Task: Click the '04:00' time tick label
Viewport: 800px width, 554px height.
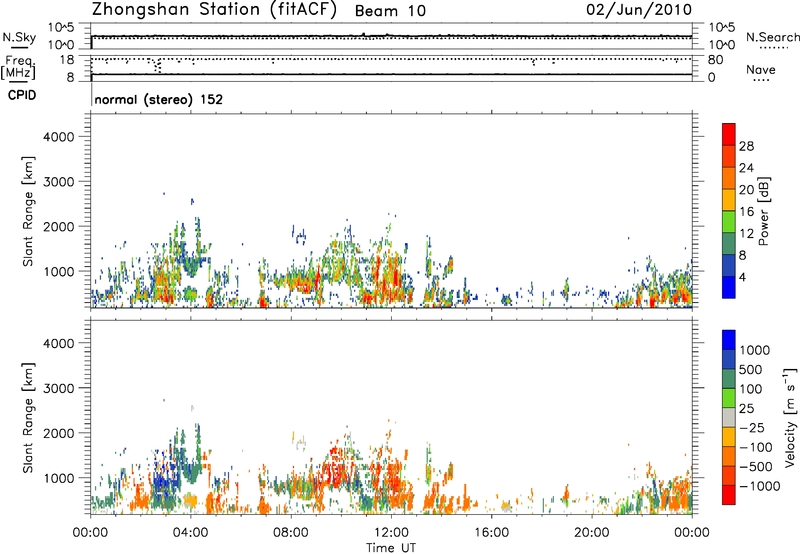Action: 190,533
